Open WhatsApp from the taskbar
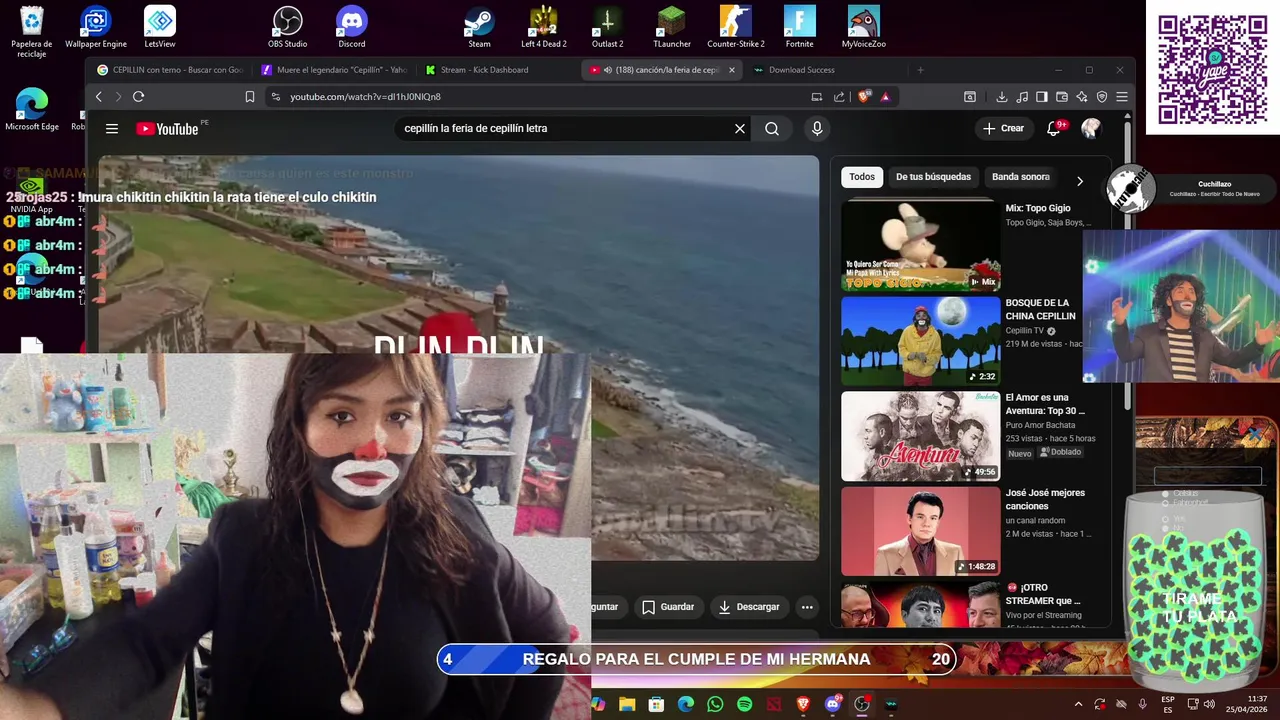 (x=715, y=704)
